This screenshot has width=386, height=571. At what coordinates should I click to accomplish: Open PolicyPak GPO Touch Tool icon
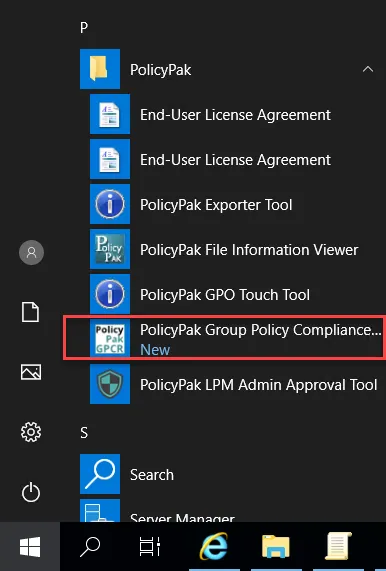click(110, 294)
